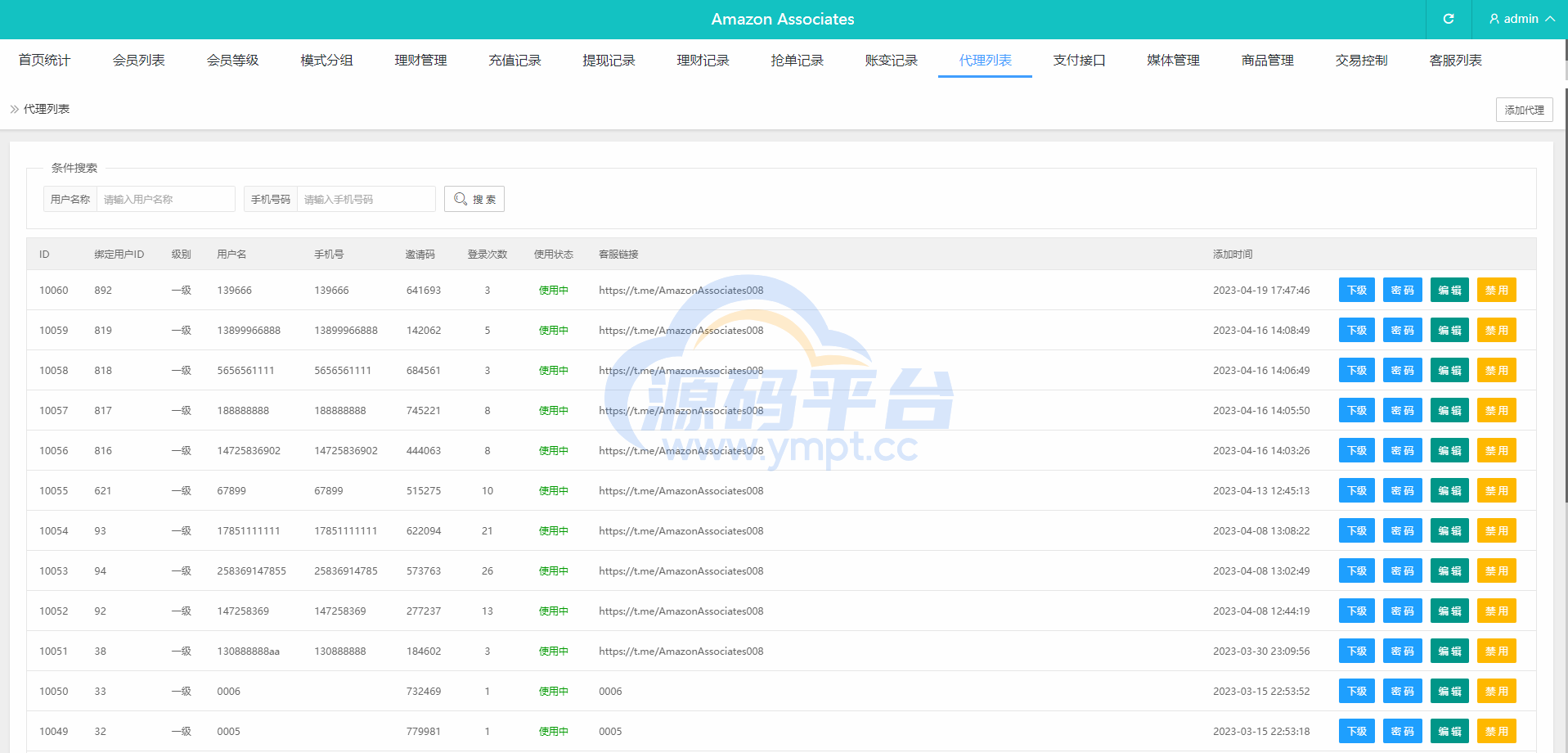Image resolution: width=1568 pixels, height=753 pixels.
Task: Switch to the 充值记录 tab
Action: coord(514,61)
